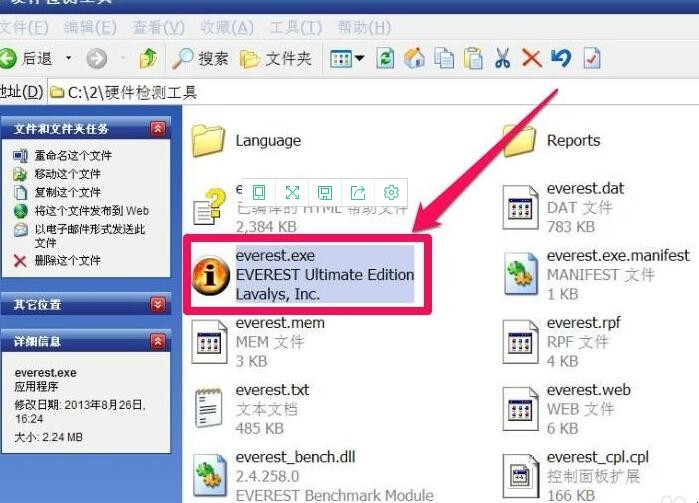699x503 pixels.
Task: Click the save icon in floating toolbar
Action: coord(325,192)
